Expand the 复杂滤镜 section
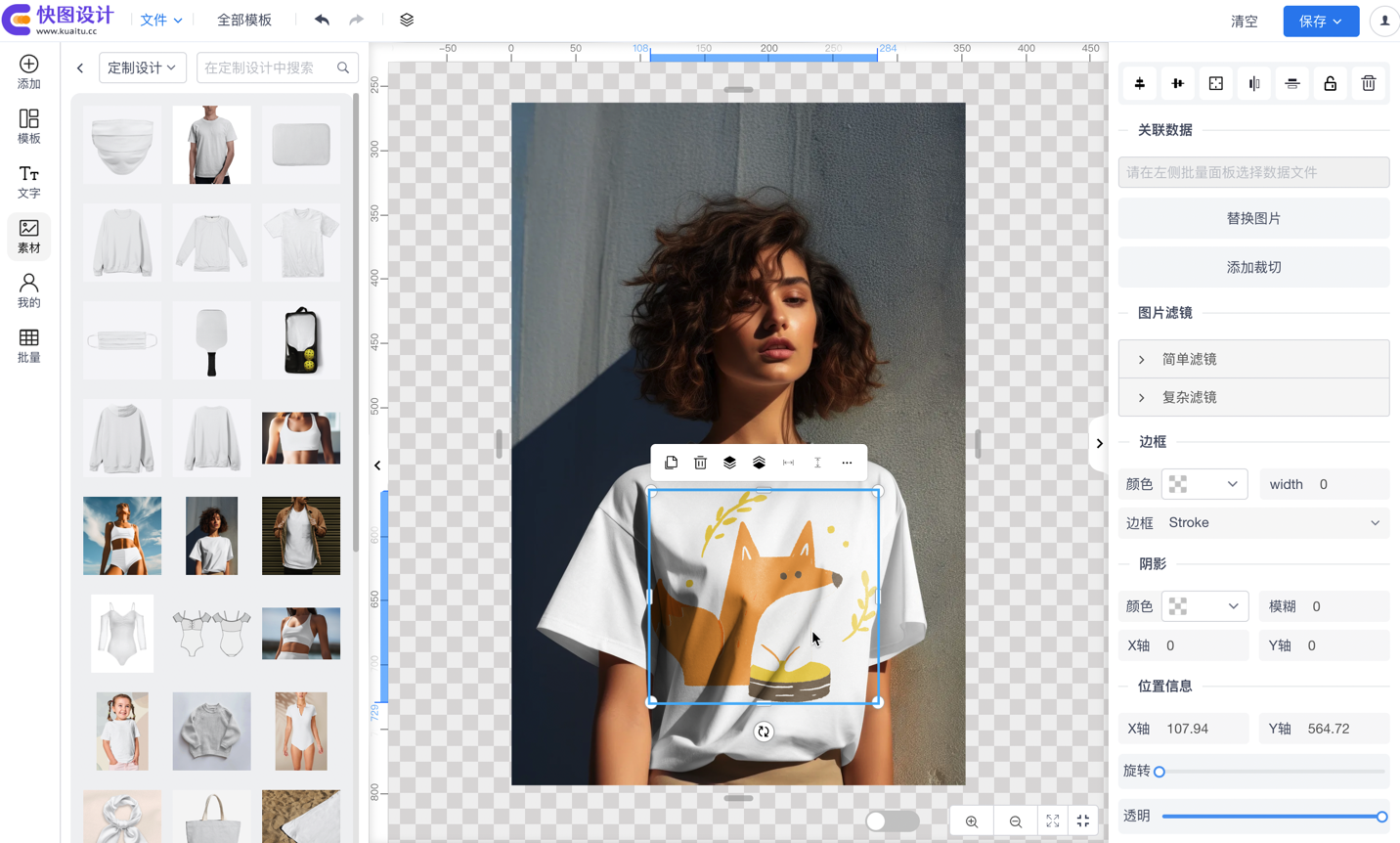This screenshot has height=843, width=1400. click(x=1253, y=397)
